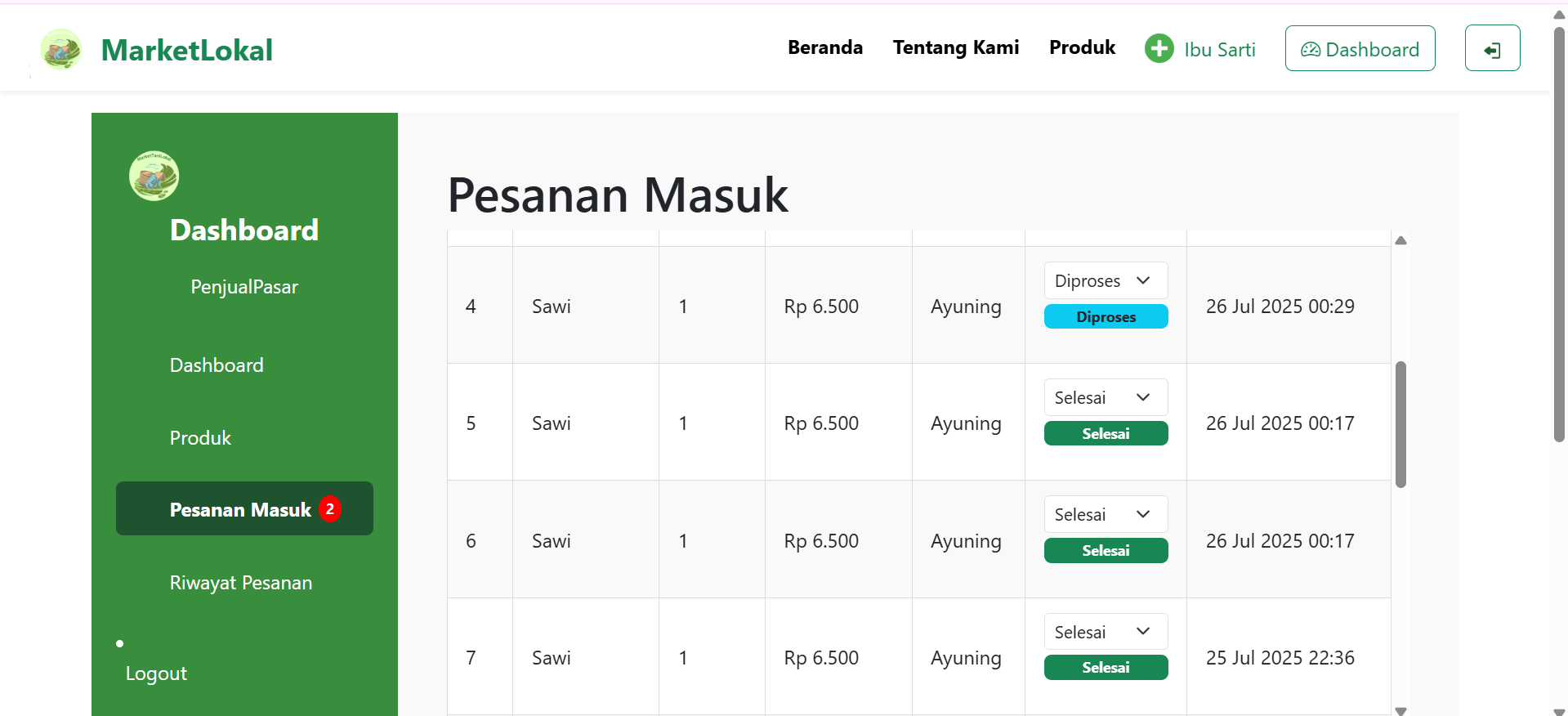This screenshot has height=716, width=1568.
Task: Open status dropdown for order 7
Action: point(1106,632)
